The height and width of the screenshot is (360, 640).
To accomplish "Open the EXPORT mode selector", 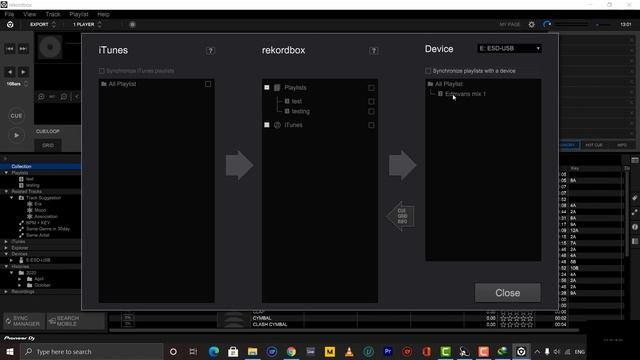I will coord(42,24).
